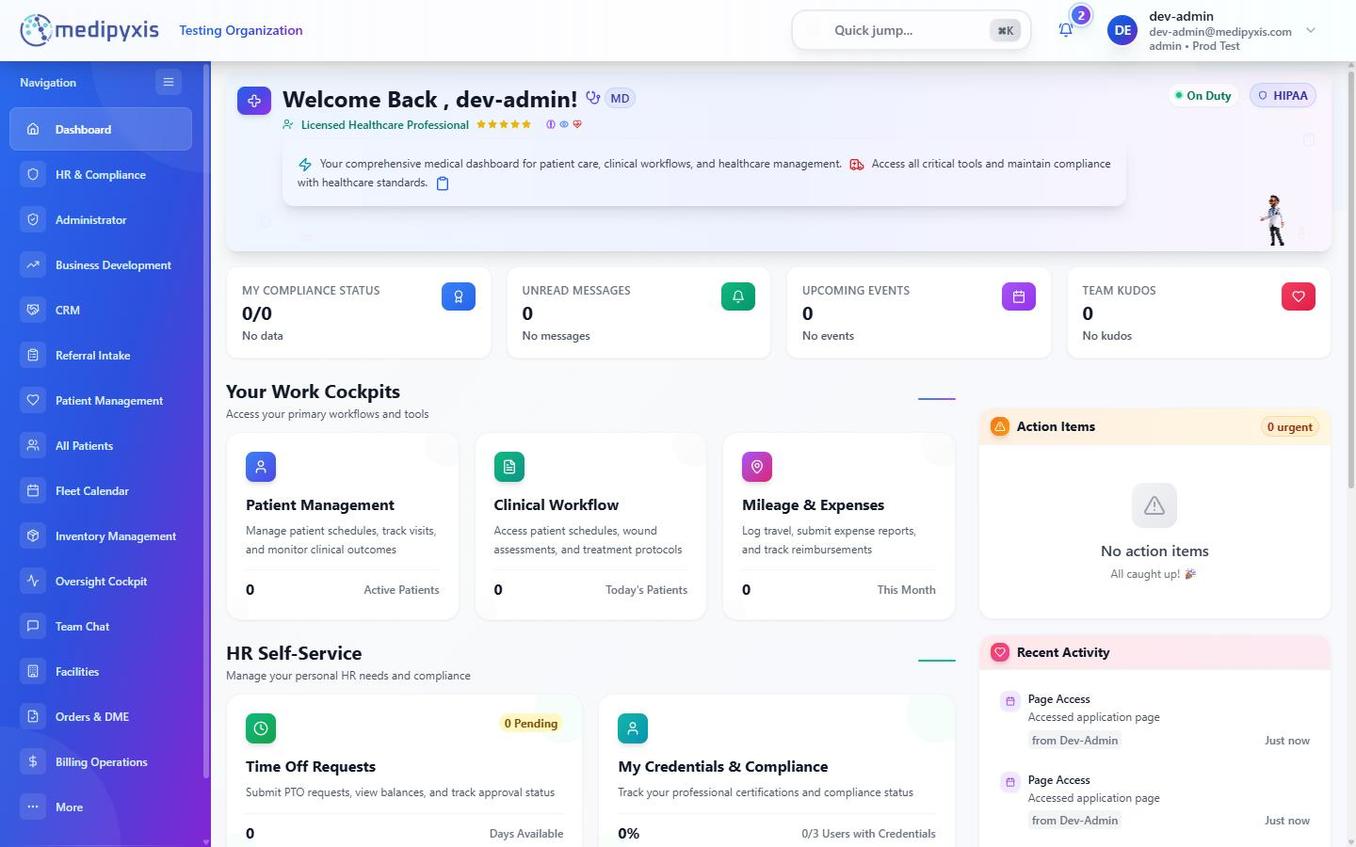Click the Team Kudos heart icon
The image size is (1356, 847).
click(x=1299, y=296)
